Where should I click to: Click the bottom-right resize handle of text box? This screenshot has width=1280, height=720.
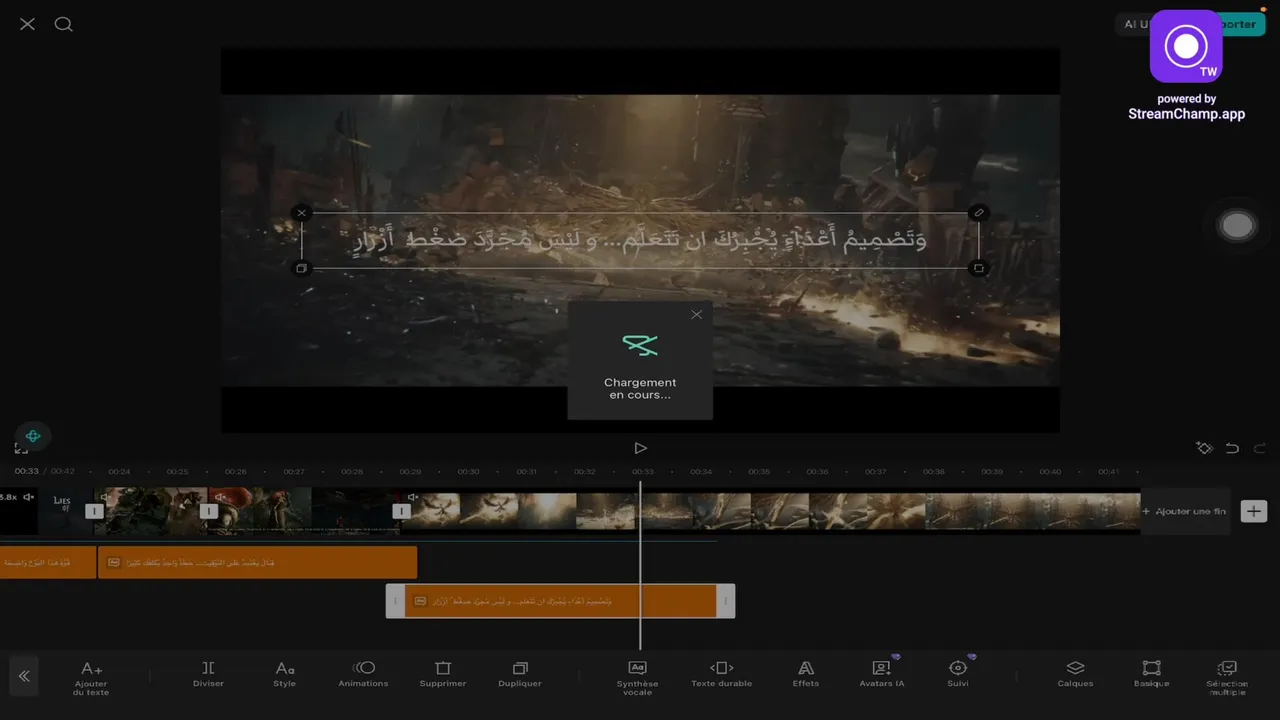pos(979,268)
